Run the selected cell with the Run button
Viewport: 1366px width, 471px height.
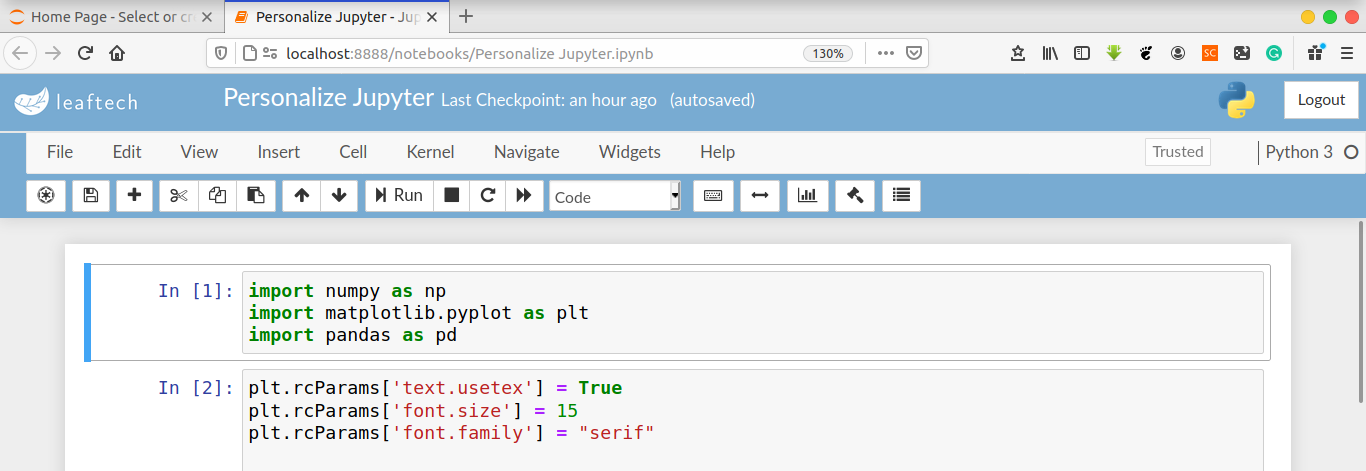pyautogui.click(x=399, y=196)
